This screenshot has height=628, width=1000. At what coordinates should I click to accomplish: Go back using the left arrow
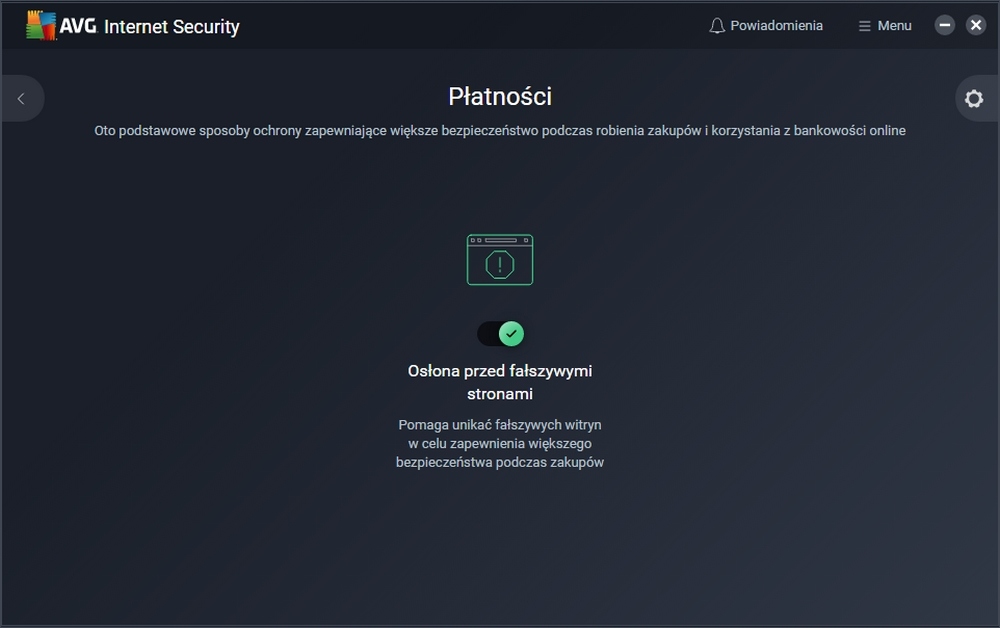21,99
